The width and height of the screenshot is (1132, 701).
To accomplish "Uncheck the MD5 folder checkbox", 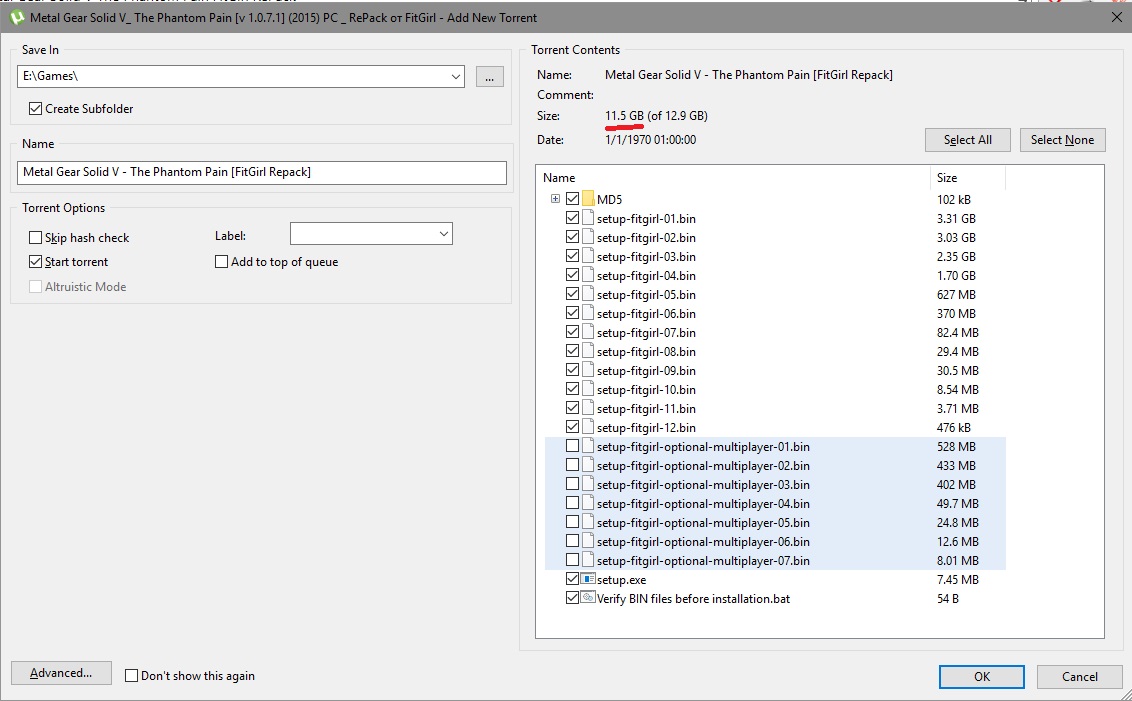I will 572,198.
